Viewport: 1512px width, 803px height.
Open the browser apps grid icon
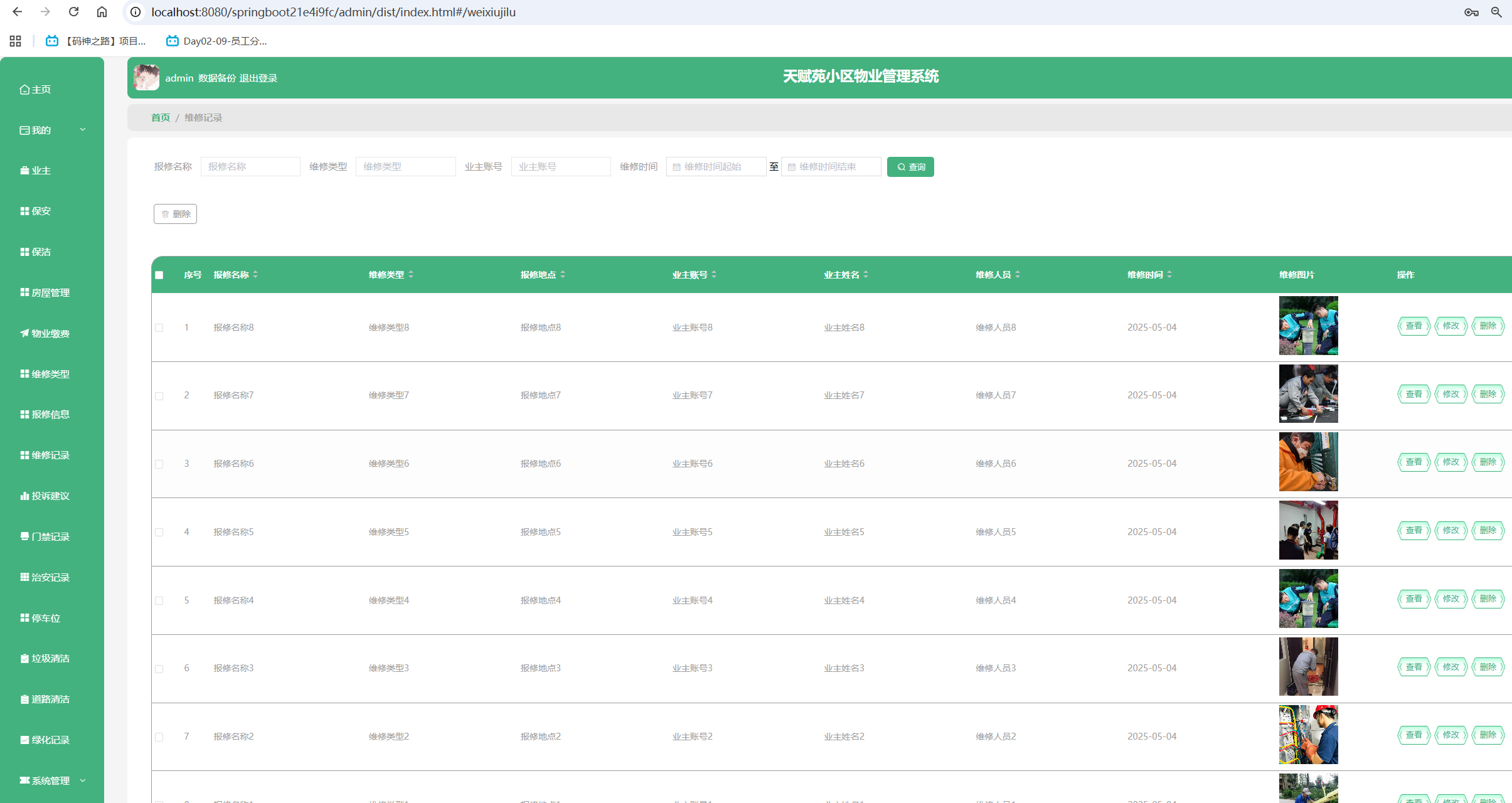pyautogui.click(x=16, y=41)
